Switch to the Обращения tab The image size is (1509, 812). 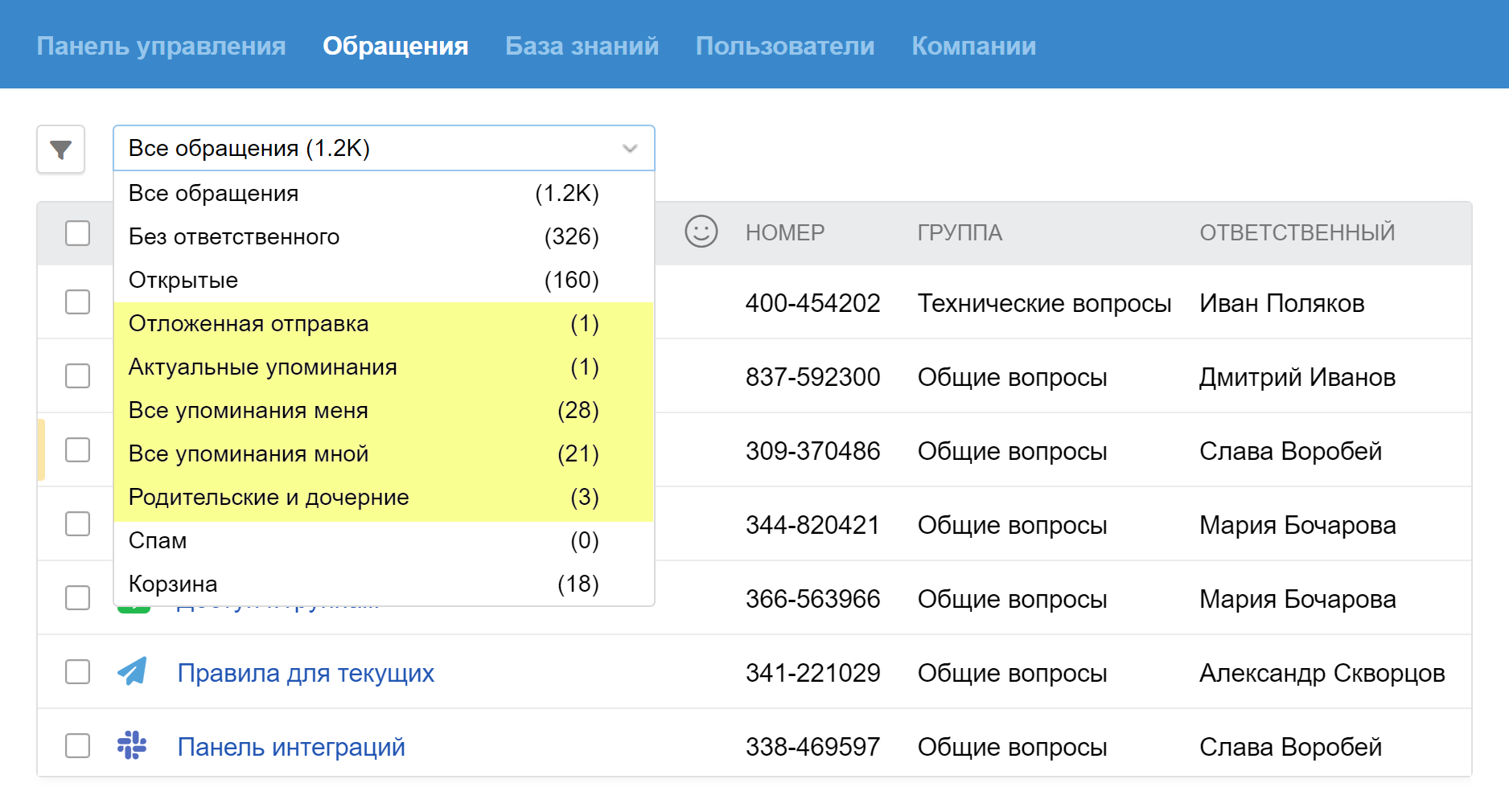(395, 46)
